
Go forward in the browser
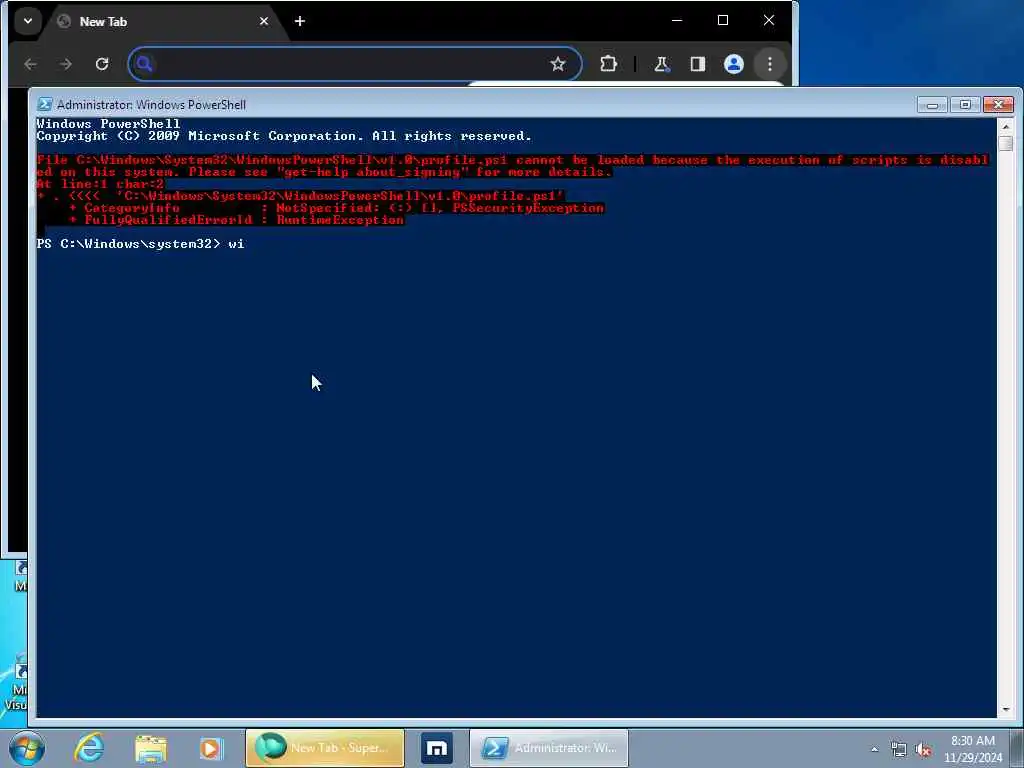click(65, 64)
